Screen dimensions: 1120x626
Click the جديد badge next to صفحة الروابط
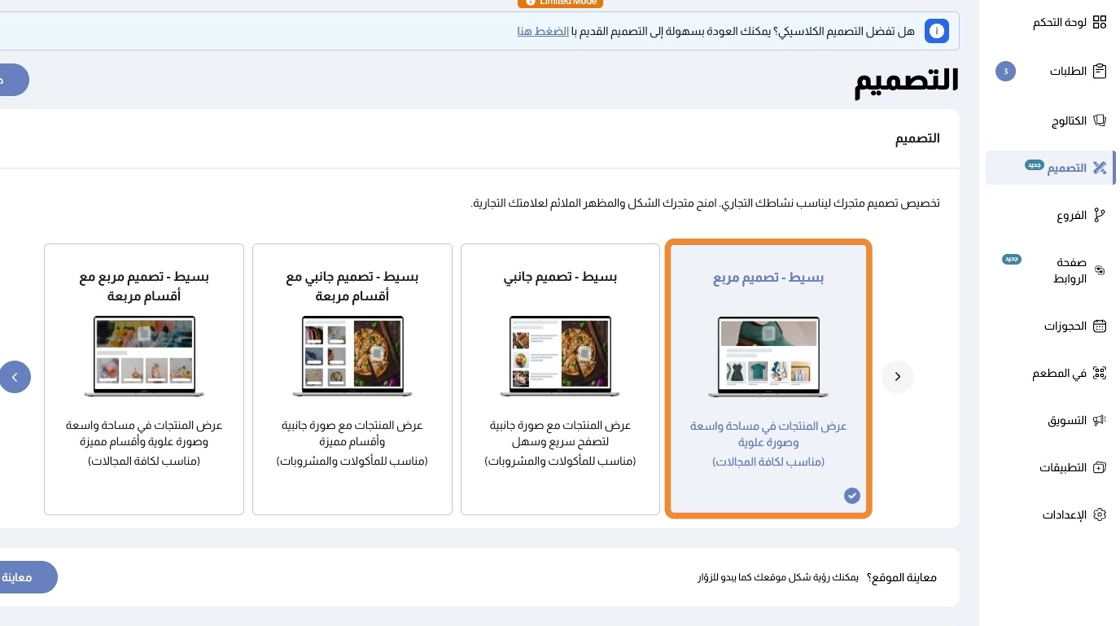(1011, 259)
